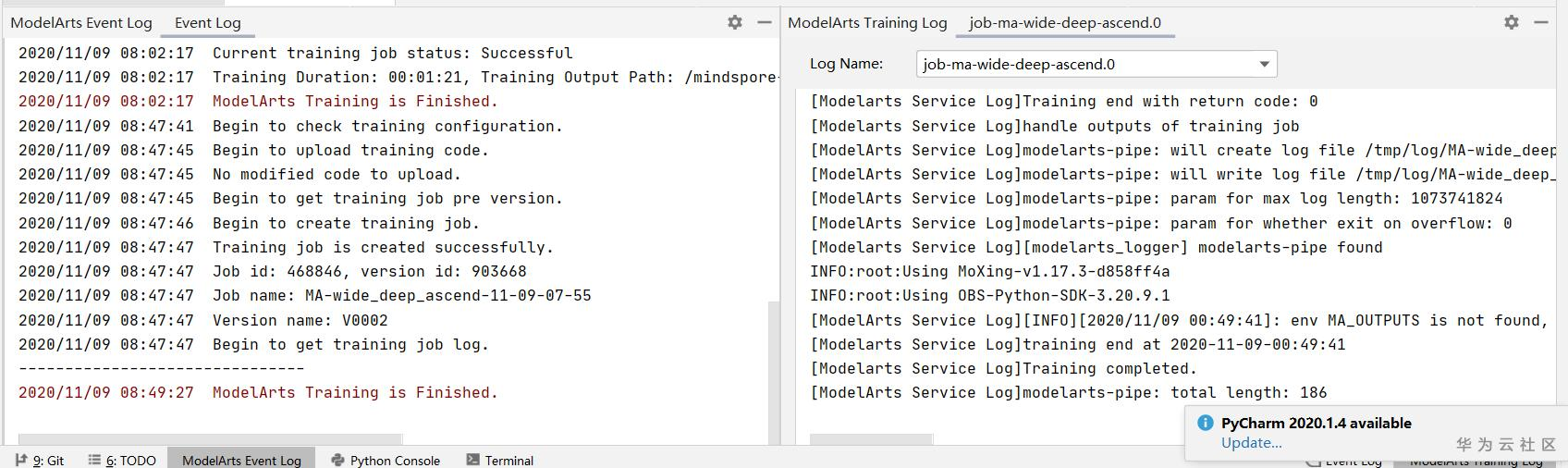
Task: Click 'Begin to get training job log' line
Action: 254,344
